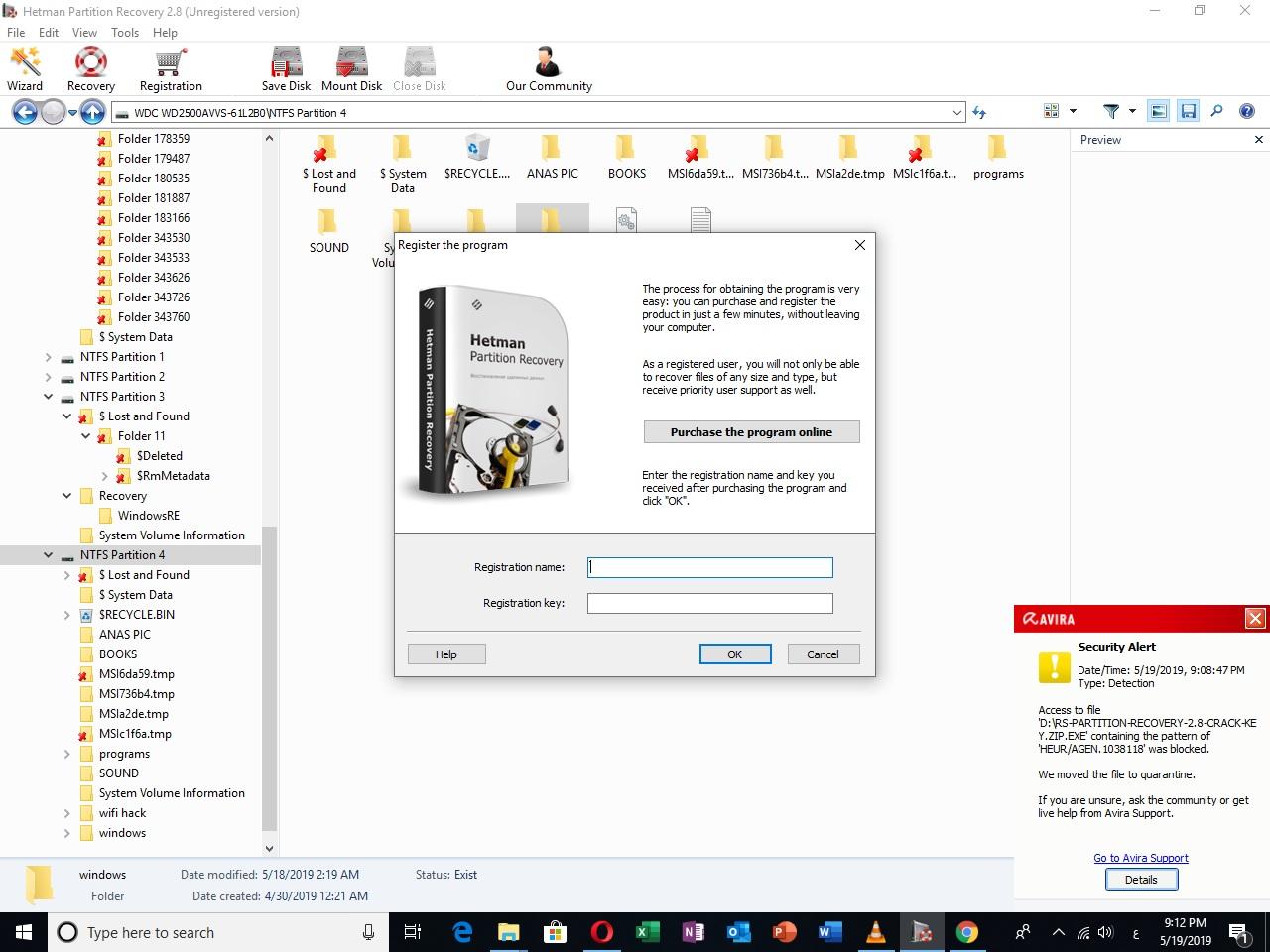The width and height of the screenshot is (1270, 952).
Task: Open the filter funnel icon
Action: click(1111, 111)
